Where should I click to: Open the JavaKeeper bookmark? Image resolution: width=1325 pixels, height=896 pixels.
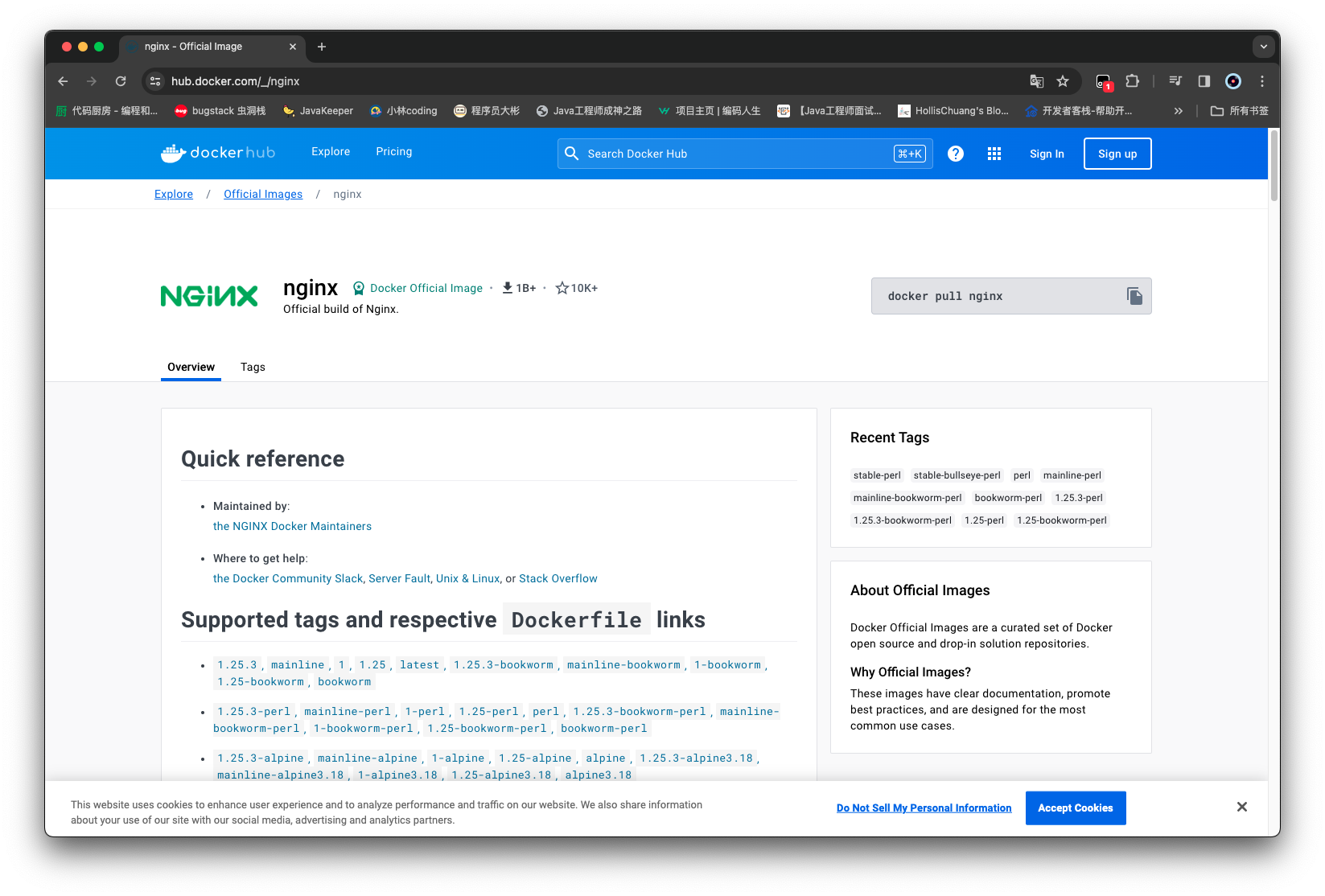click(x=318, y=111)
